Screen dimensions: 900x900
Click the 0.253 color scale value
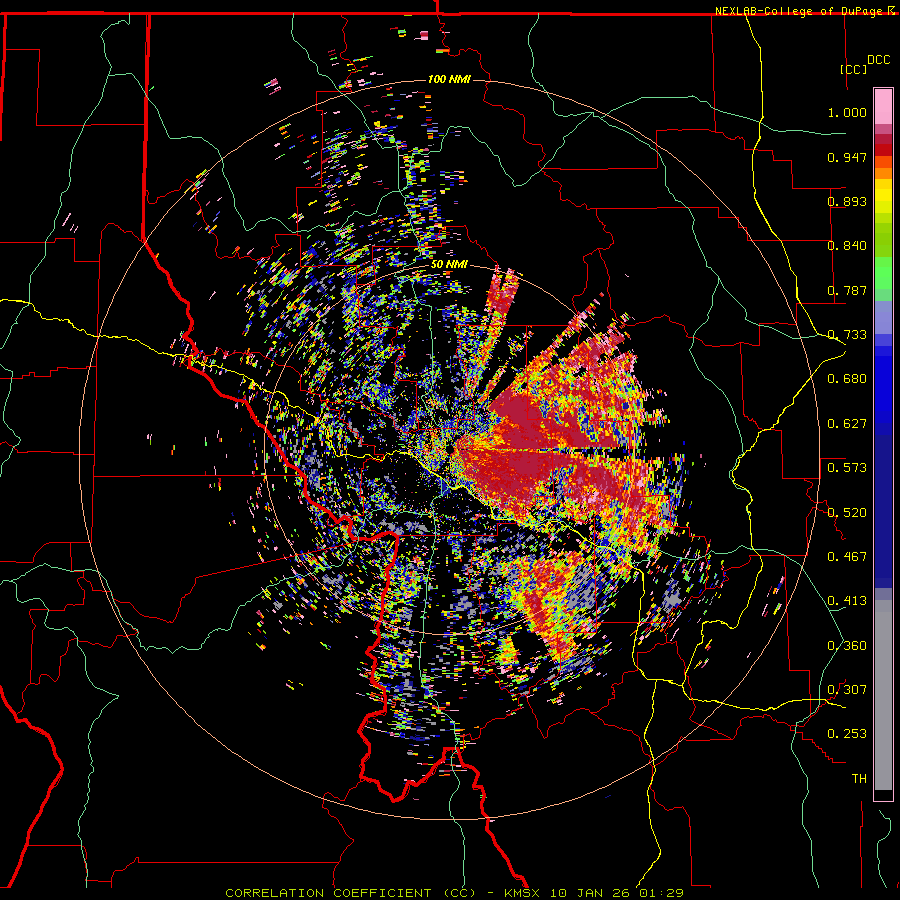(847, 734)
